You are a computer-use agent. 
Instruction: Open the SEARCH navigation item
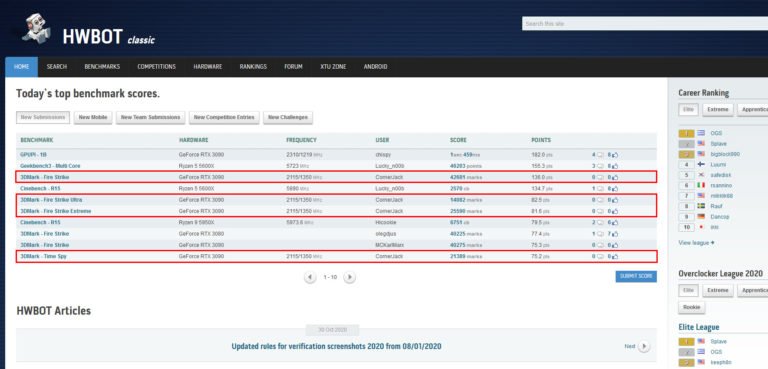[57, 67]
